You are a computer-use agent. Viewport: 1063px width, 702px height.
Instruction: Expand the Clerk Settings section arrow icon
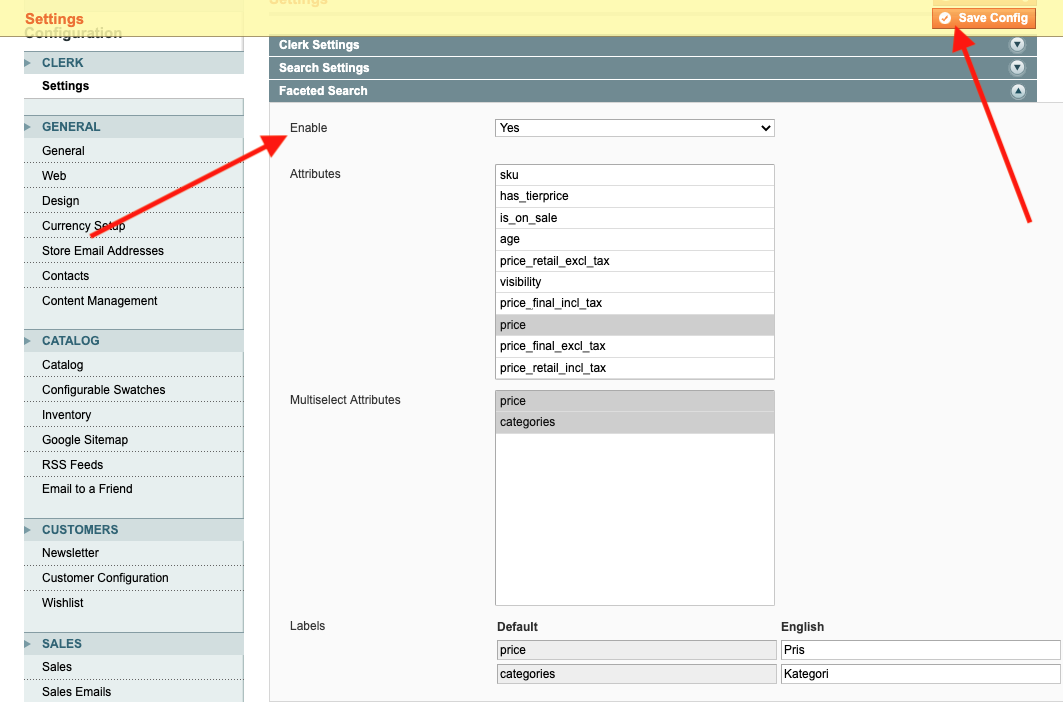pos(1017,45)
